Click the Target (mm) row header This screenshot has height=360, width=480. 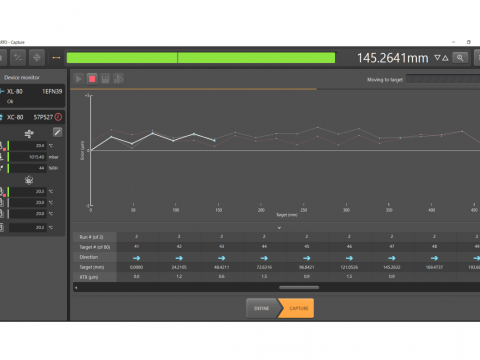pyautogui.click(x=95, y=267)
